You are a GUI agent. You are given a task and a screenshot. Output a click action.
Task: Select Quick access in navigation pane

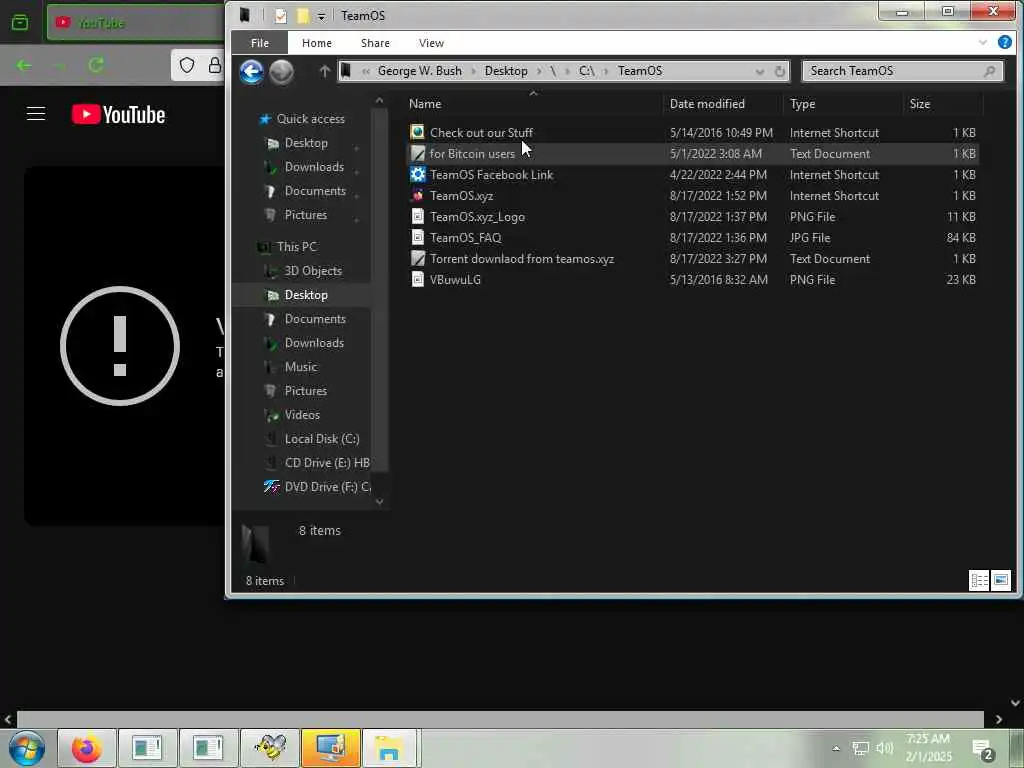tap(310, 119)
